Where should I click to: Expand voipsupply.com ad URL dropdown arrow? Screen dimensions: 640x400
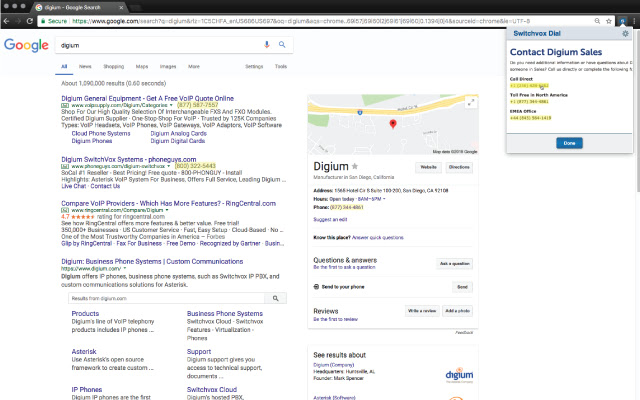171,105
